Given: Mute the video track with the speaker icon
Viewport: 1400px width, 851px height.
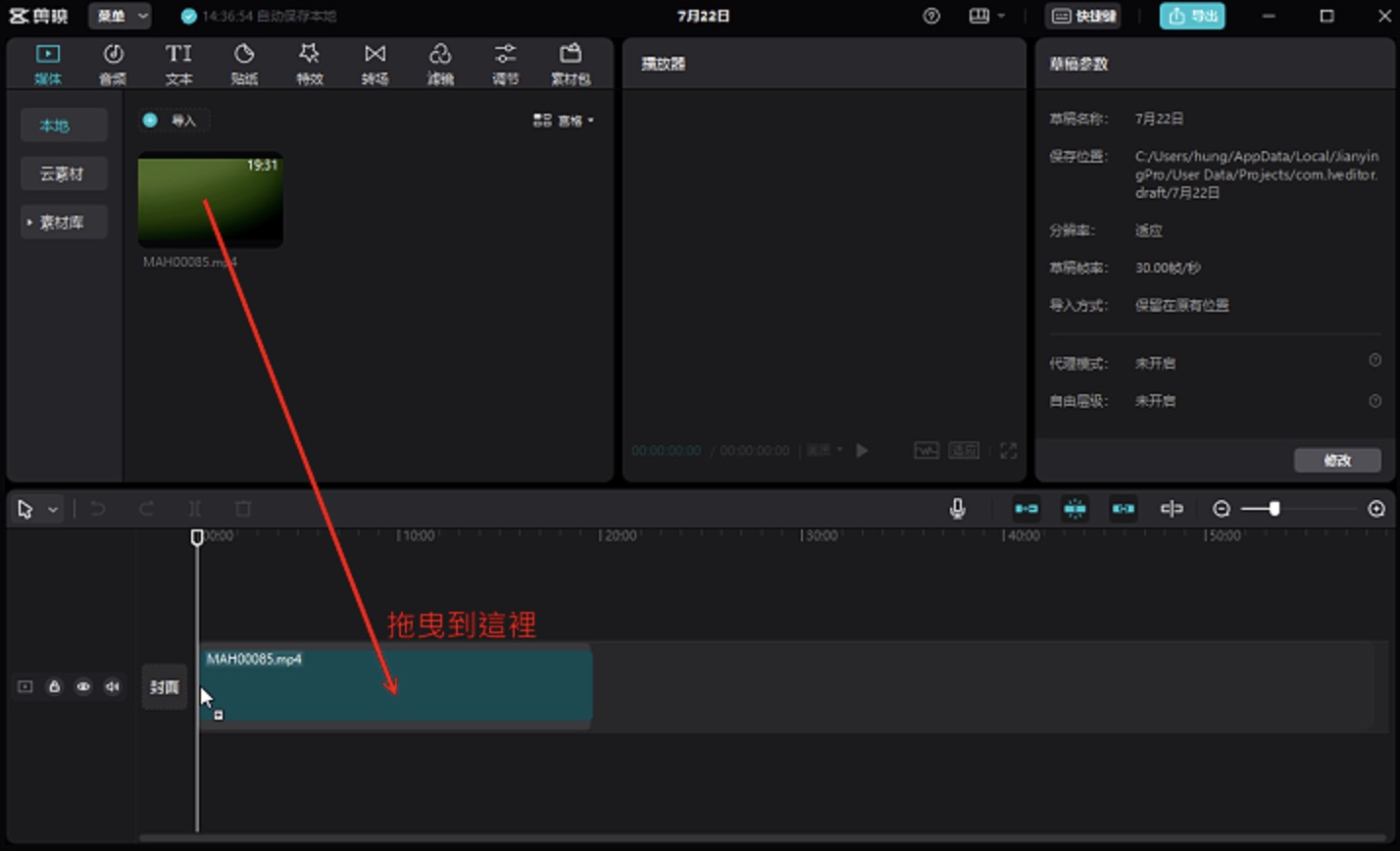Looking at the screenshot, I should [113, 687].
